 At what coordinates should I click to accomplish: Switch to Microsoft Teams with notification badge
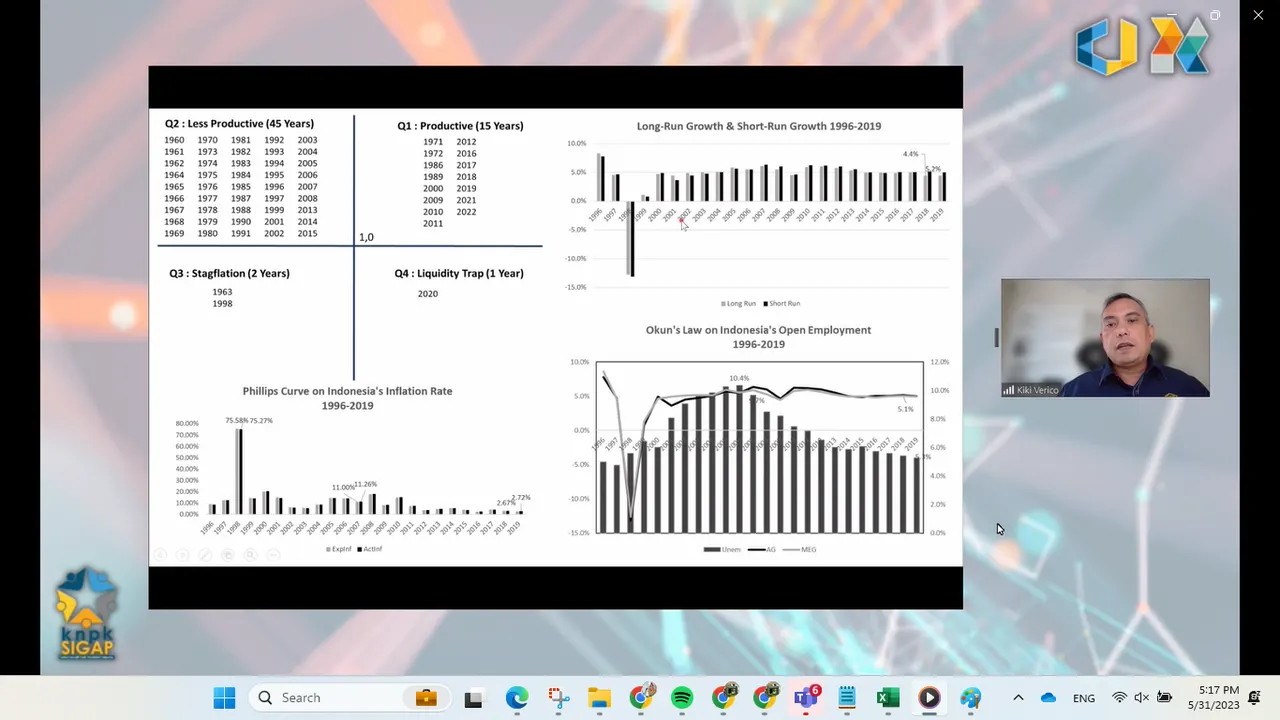tap(806, 698)
